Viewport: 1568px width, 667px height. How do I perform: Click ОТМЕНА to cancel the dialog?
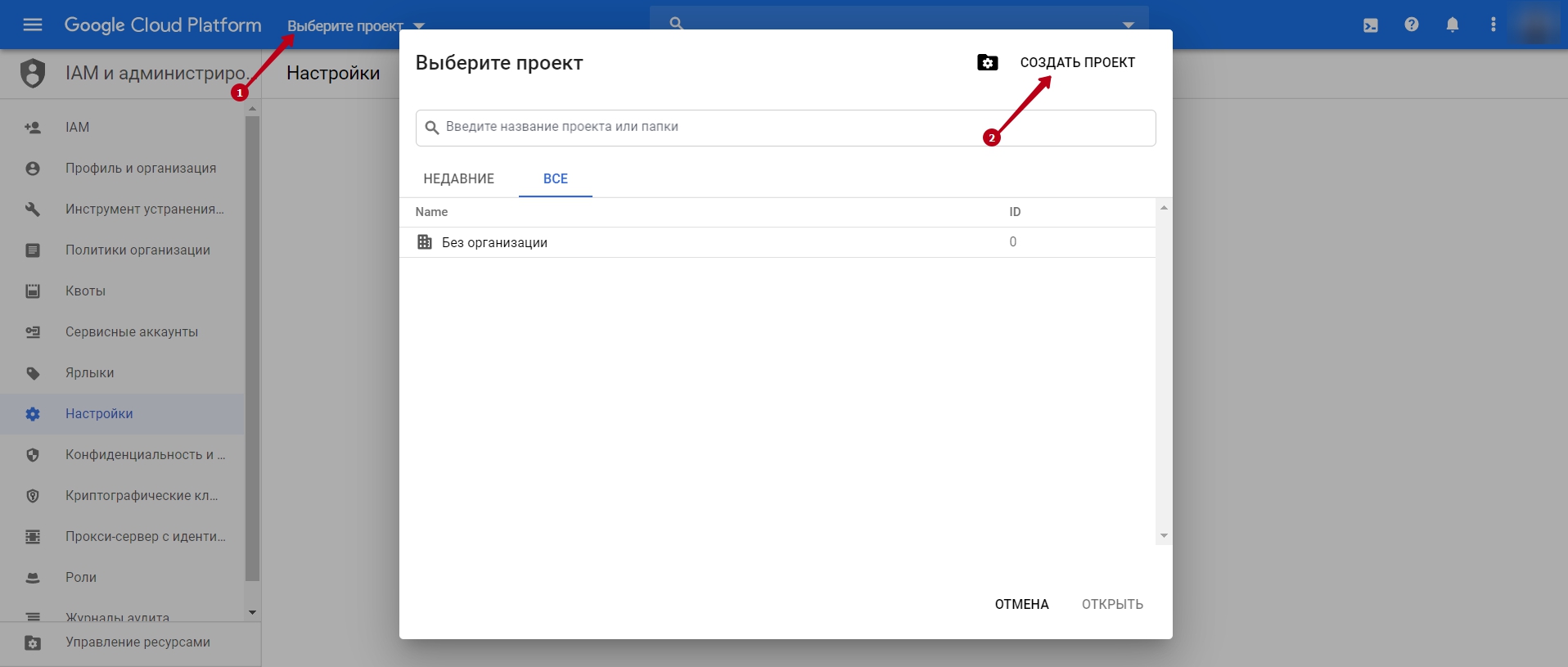coord(1022,604)
